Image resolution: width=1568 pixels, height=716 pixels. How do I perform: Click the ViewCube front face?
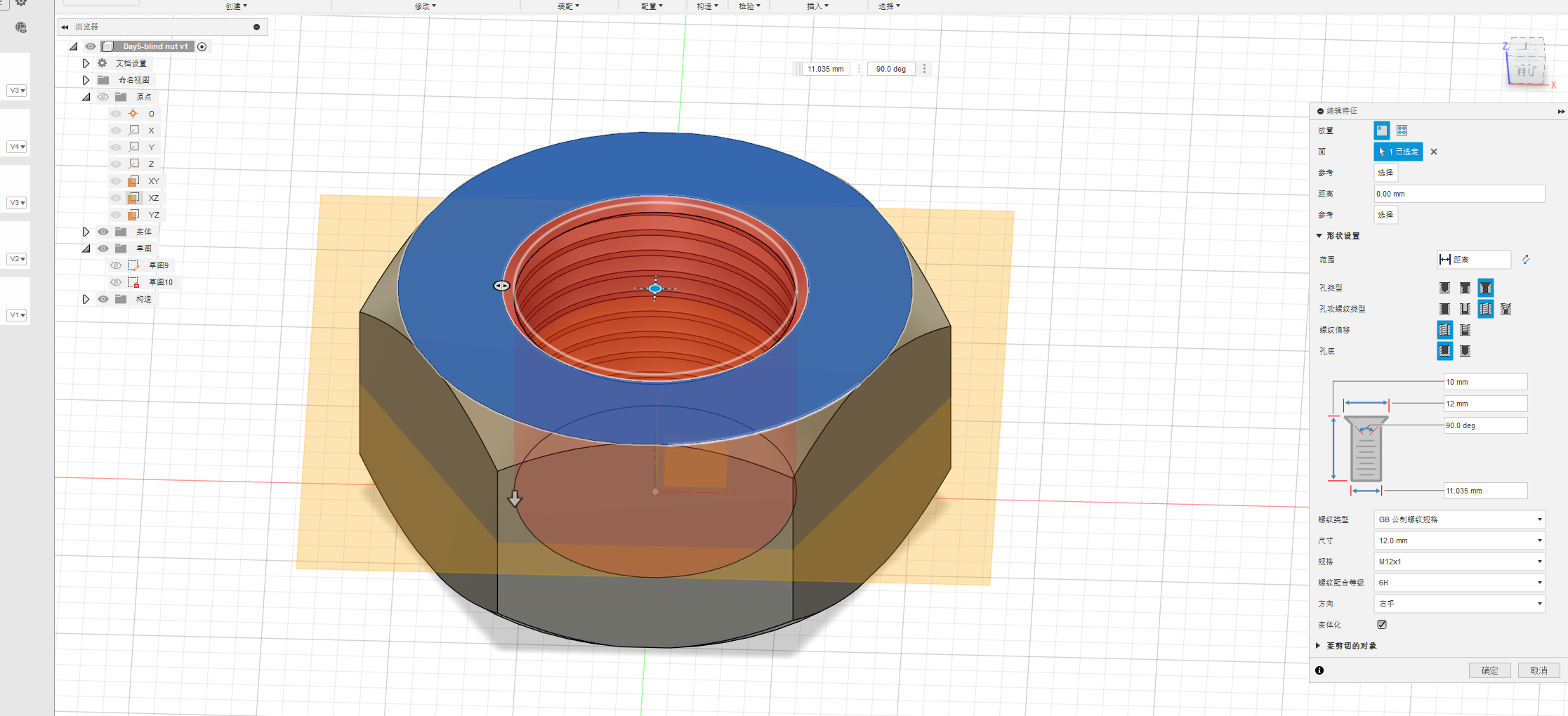click(1526, 70)
